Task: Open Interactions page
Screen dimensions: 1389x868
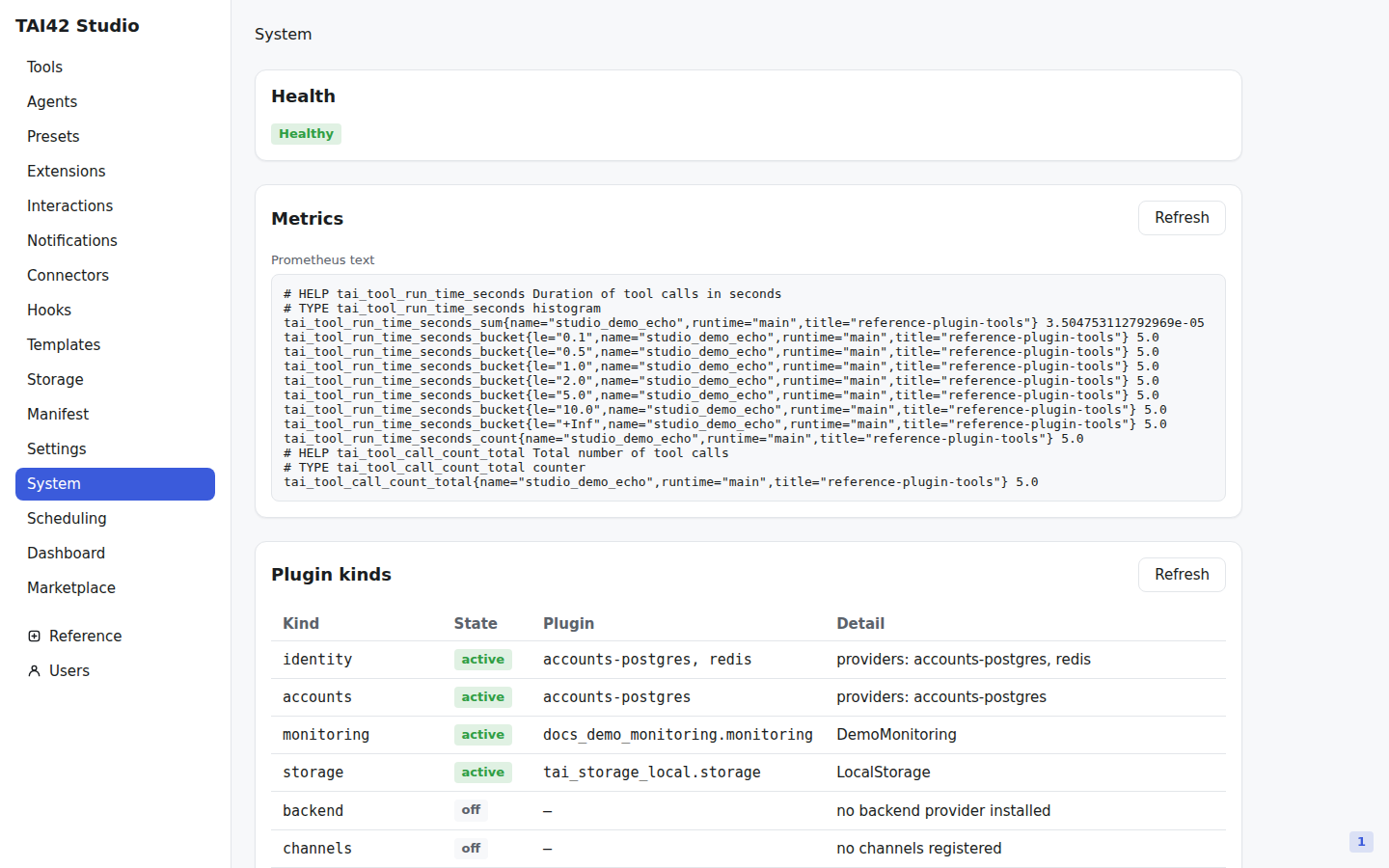Action: [115, 206]
